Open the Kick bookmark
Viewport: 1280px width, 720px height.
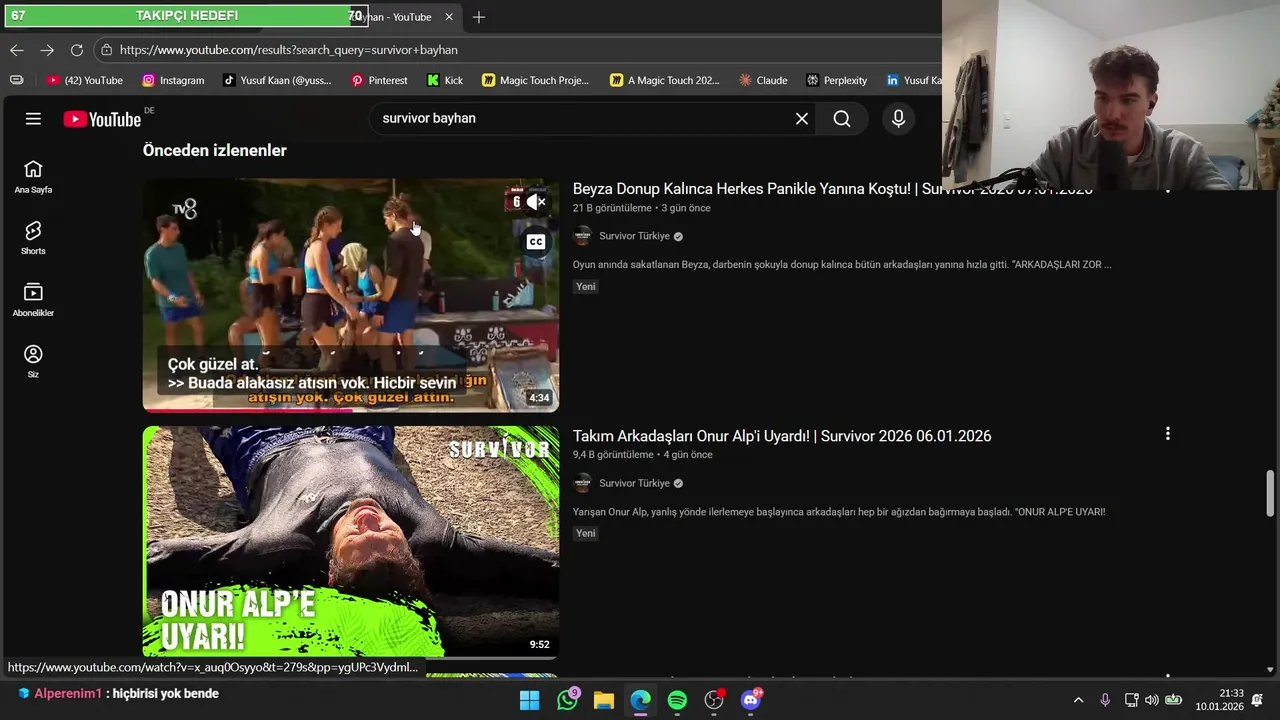coord(445,80)
